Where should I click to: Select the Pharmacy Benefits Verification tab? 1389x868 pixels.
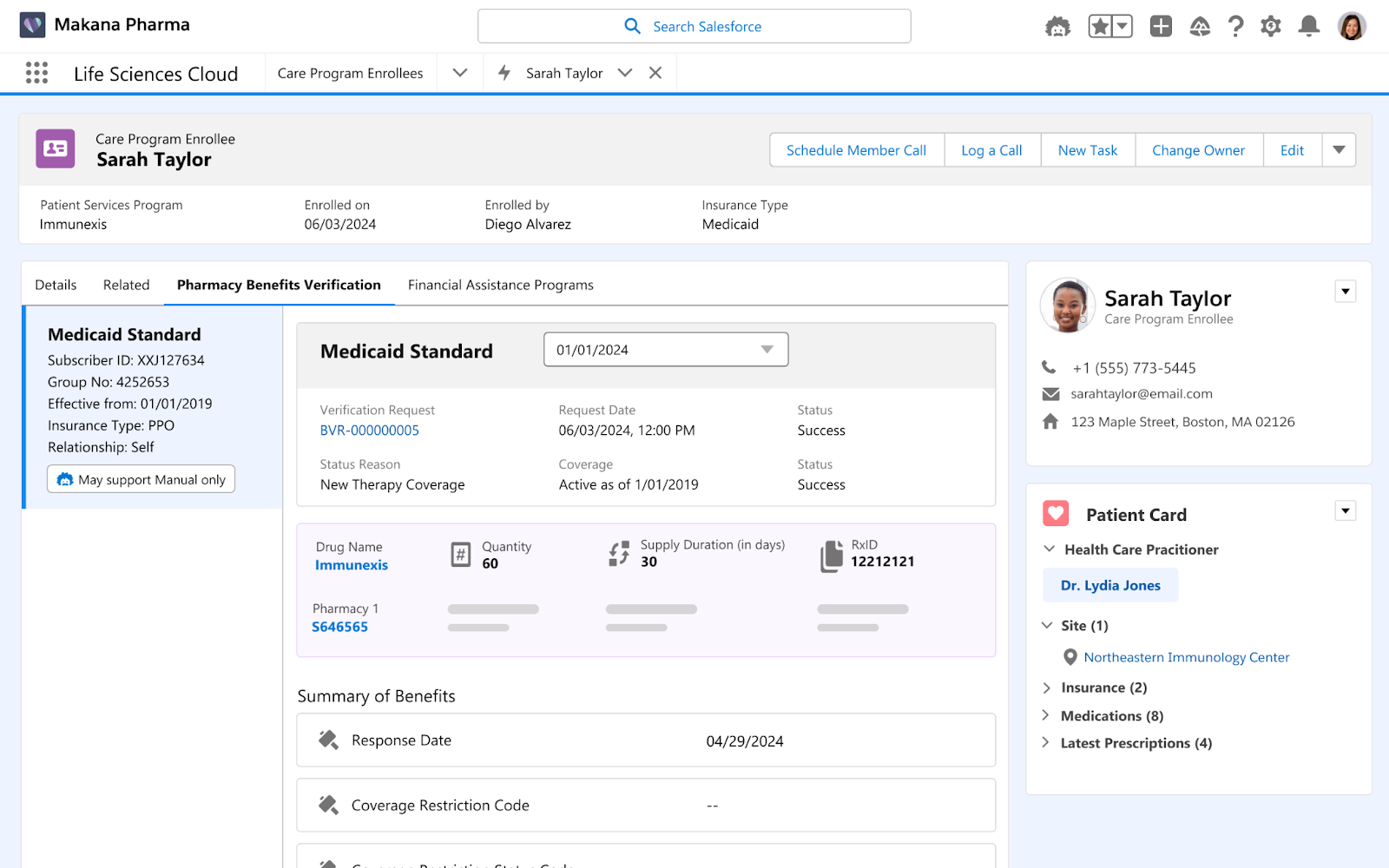(x=279, y=285)
